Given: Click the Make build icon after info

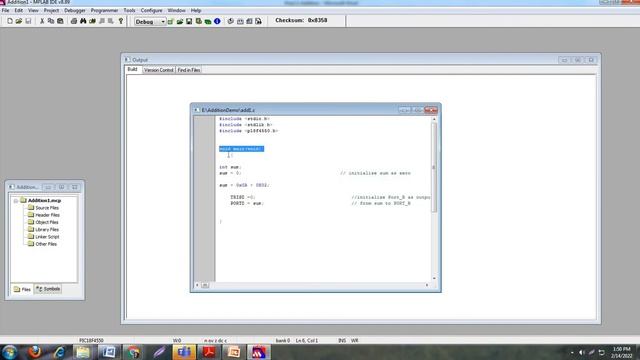Looking at the screenshot, I should point(231,21).
